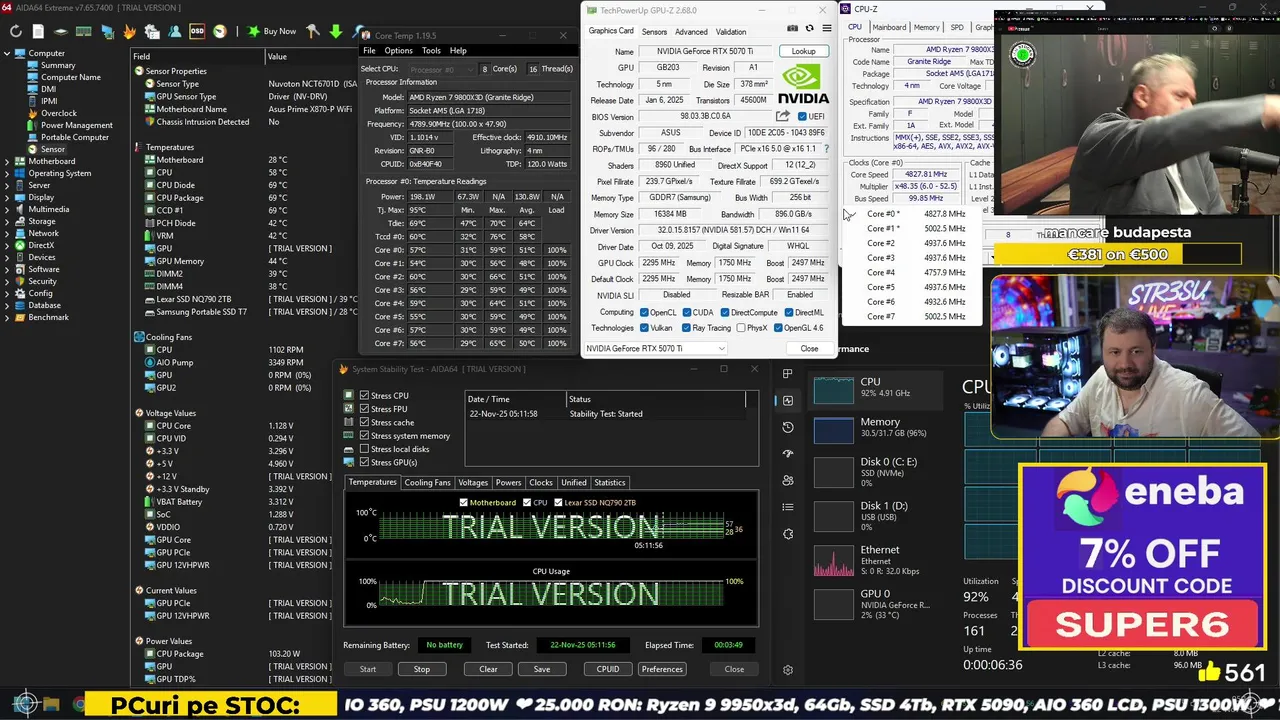The height and width of the screenshot is (720, 1280).
Task: Click the CPUID button in Stability Test
Action: click(x=608, y=669)
